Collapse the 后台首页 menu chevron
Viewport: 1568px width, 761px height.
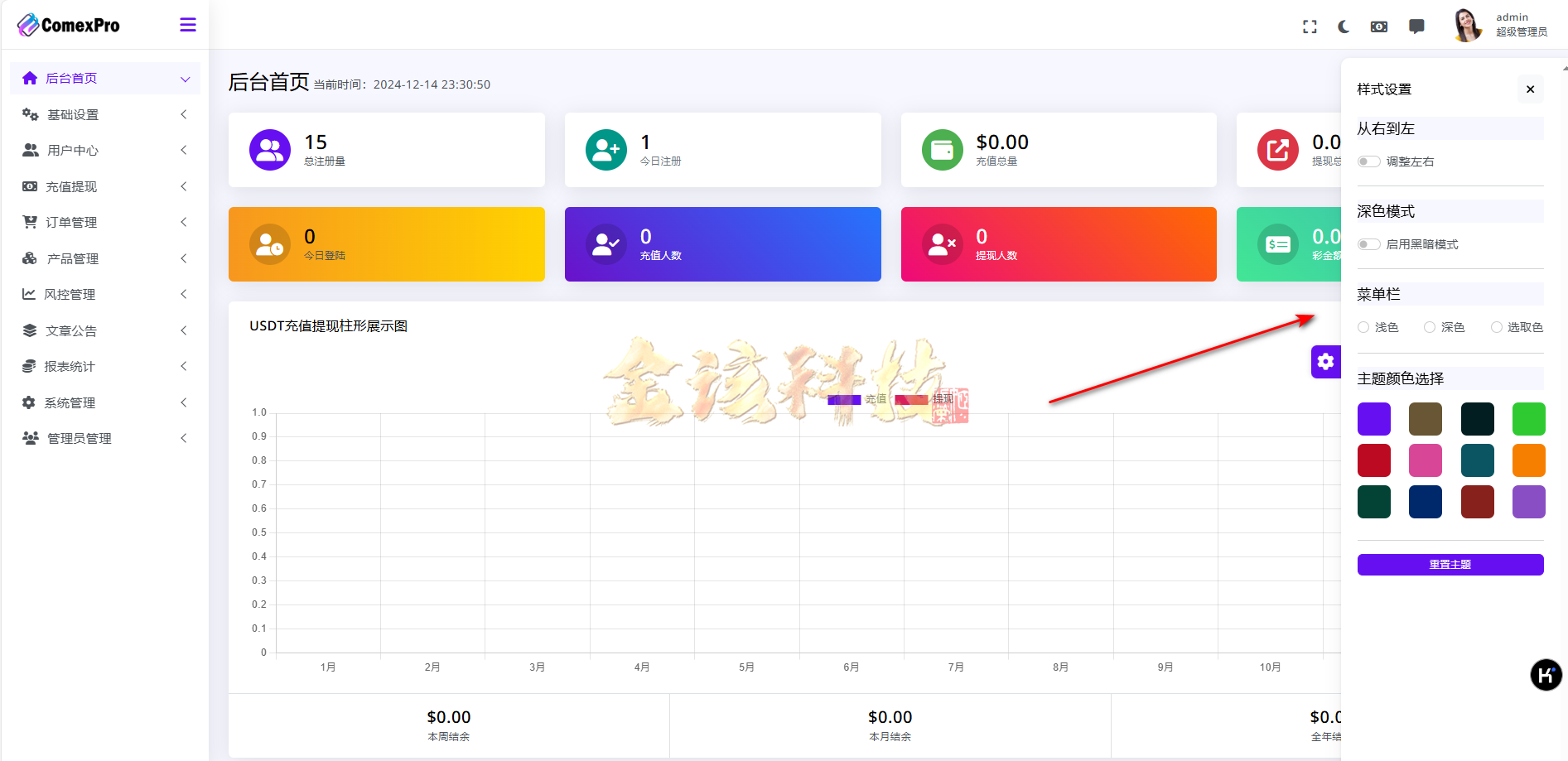(185, 78)
